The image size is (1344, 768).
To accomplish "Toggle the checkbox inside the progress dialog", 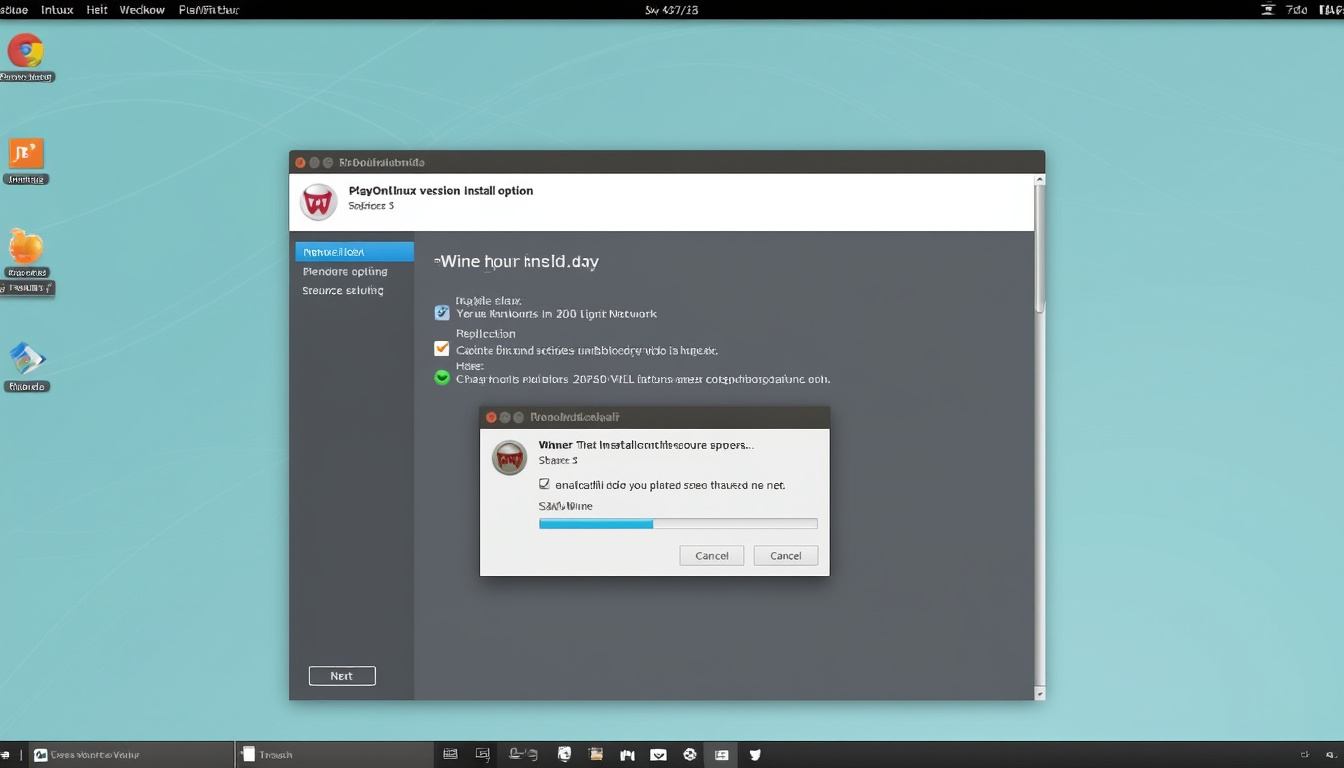I will click(x=544, y=484).
